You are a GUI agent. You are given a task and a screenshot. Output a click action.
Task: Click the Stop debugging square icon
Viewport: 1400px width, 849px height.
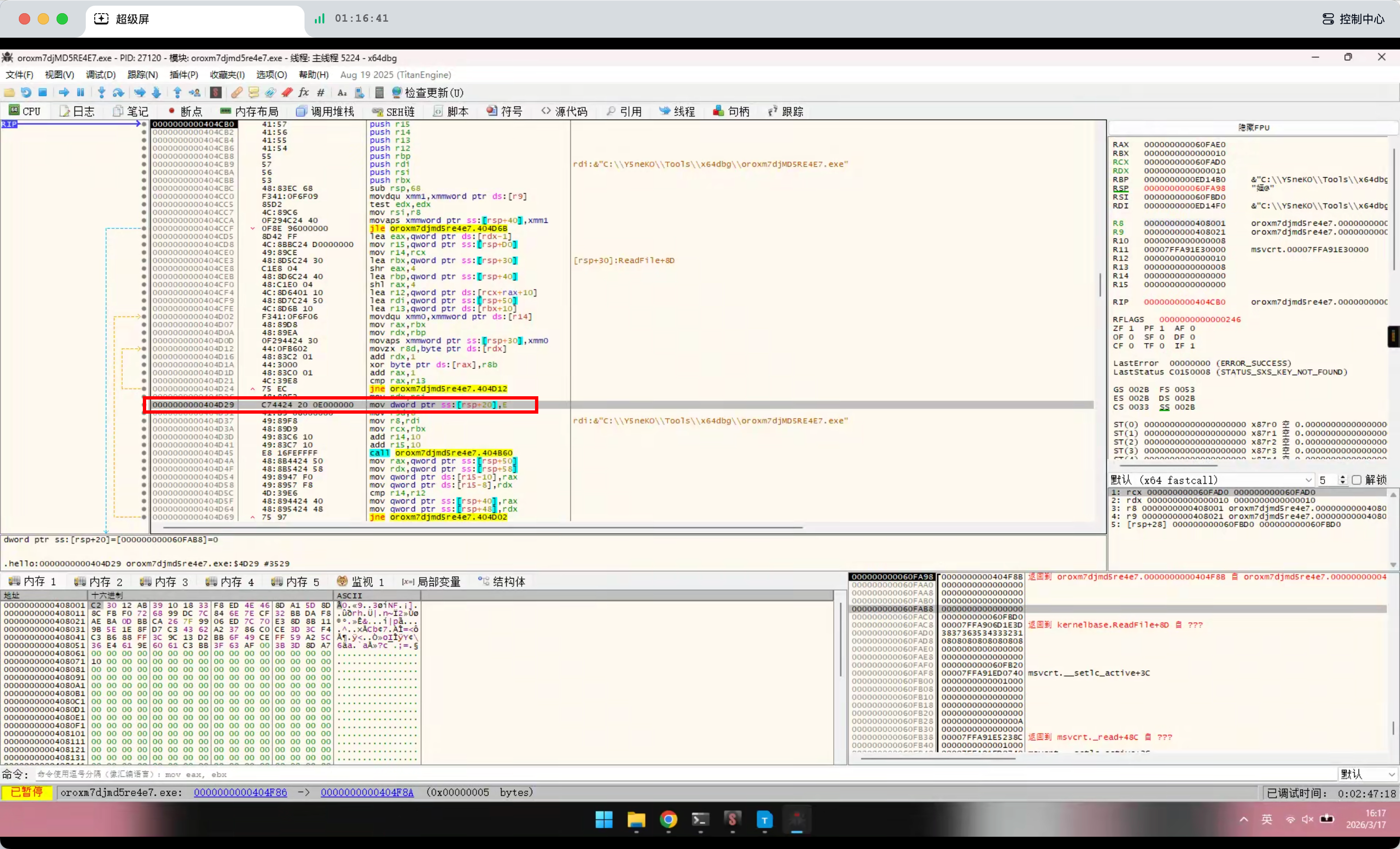coord(42,92)
